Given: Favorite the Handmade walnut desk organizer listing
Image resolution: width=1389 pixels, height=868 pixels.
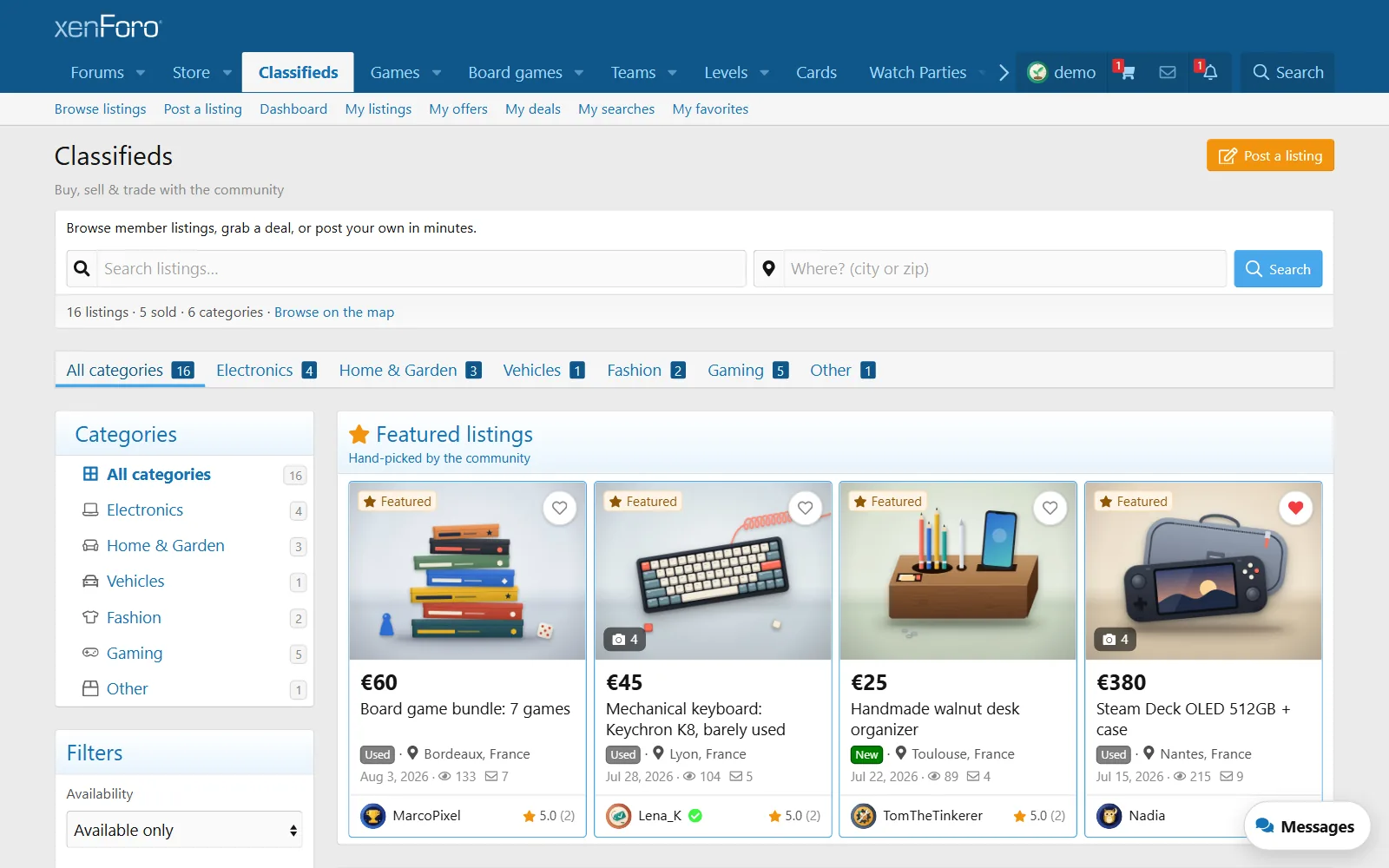Looking at the screenshot, I should (x=1050, y=508).
